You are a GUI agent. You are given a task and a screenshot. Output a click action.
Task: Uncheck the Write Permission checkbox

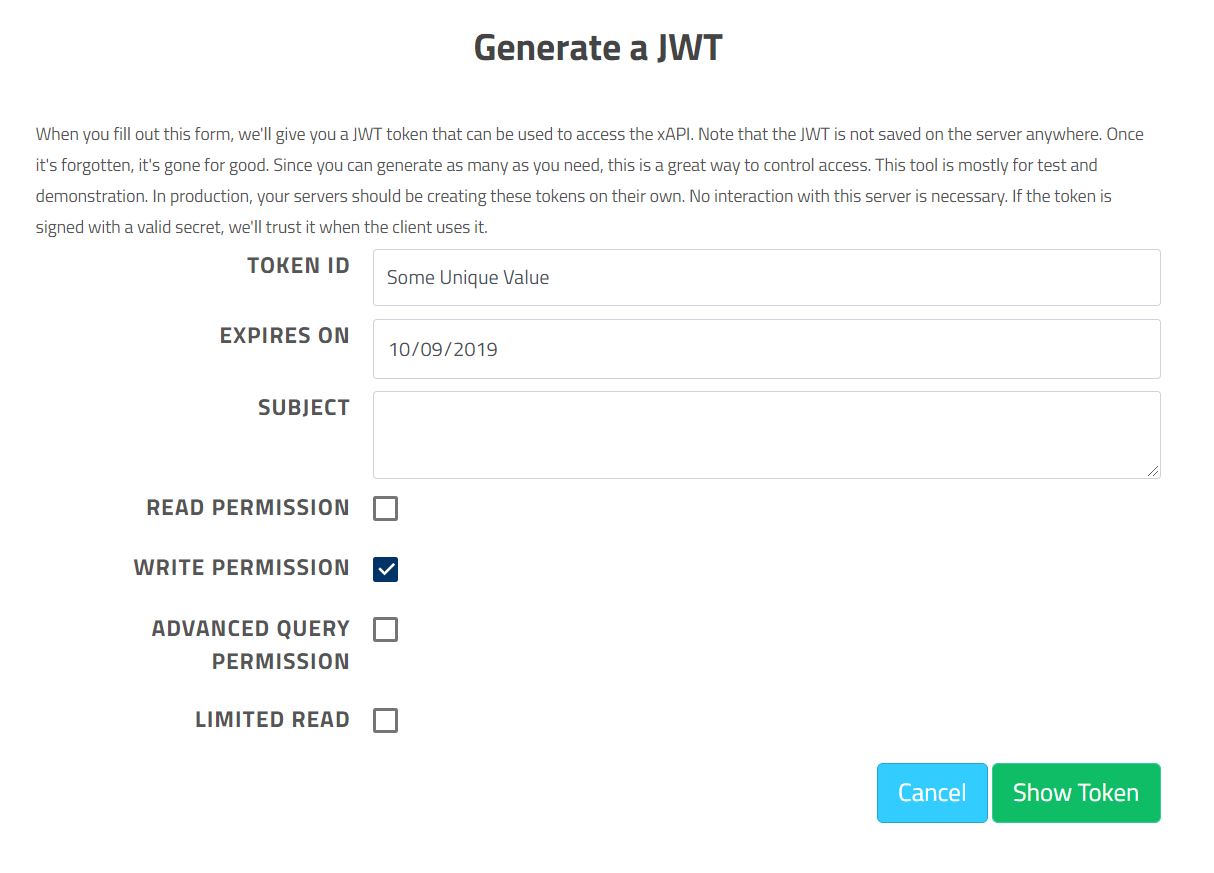386,569
